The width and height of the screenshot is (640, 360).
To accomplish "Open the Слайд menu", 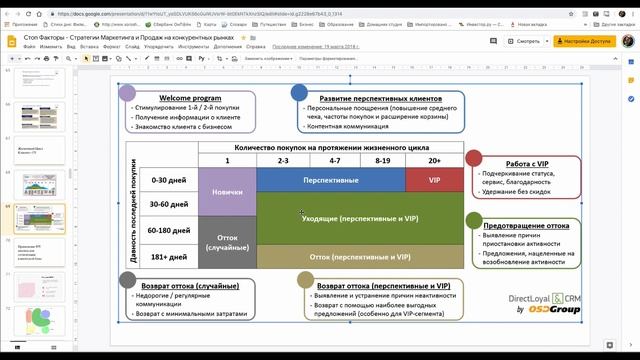I will coord(132,47).
